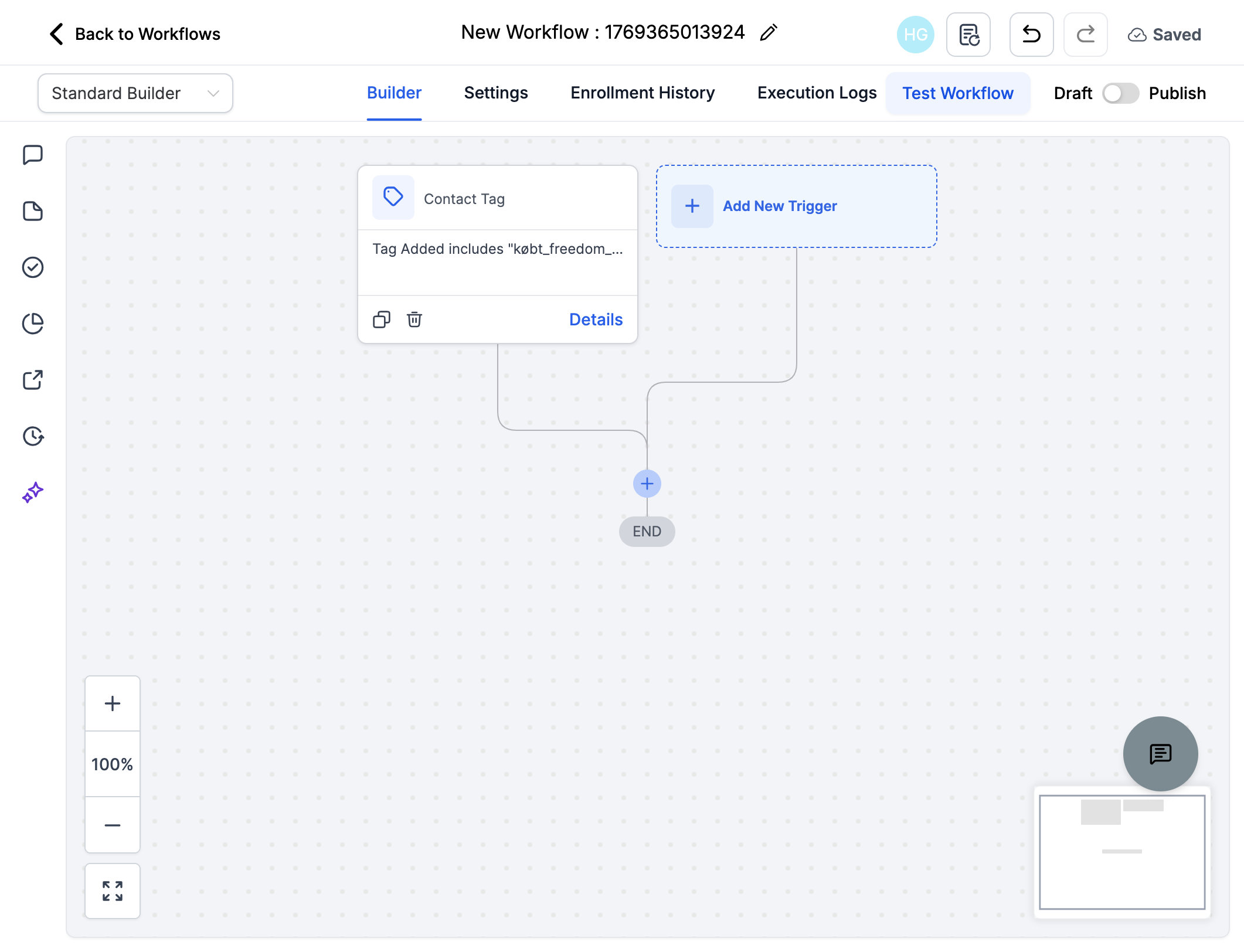Open the checkmark circle sidebar icon

coord(33,267)
